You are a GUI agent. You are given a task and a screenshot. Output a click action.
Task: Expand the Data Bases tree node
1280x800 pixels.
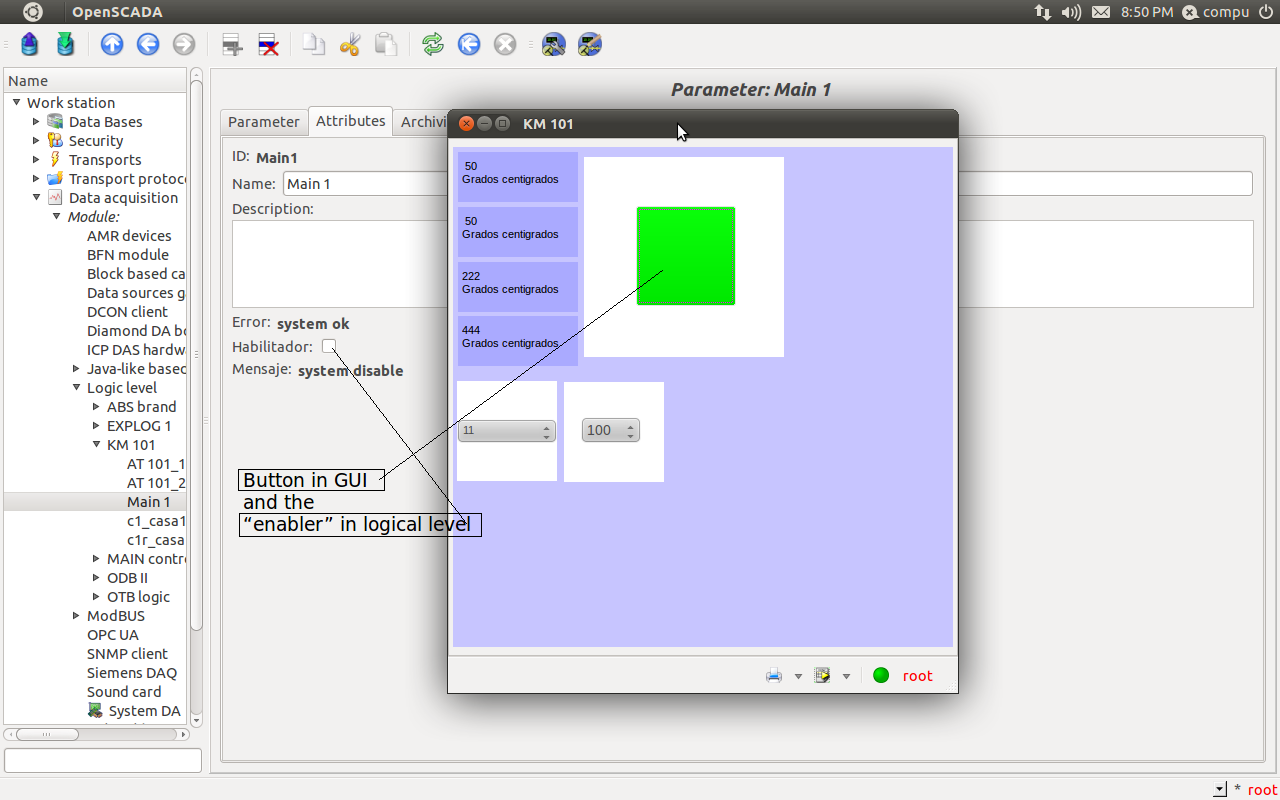click(37, 122)
